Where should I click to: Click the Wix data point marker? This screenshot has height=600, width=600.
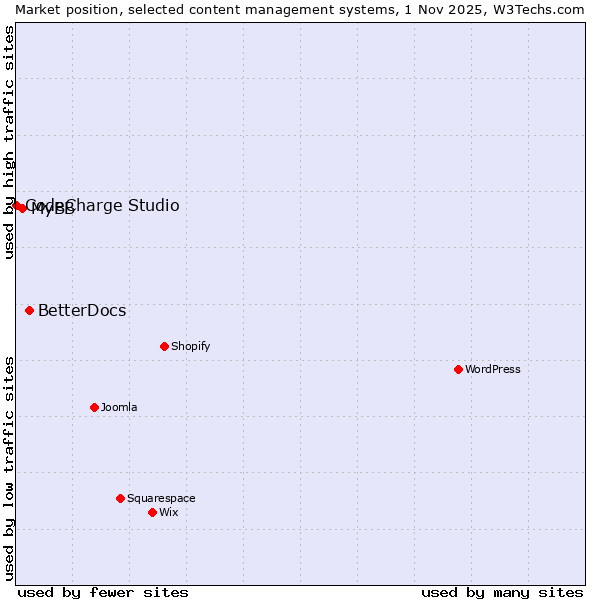pos(152,512)
